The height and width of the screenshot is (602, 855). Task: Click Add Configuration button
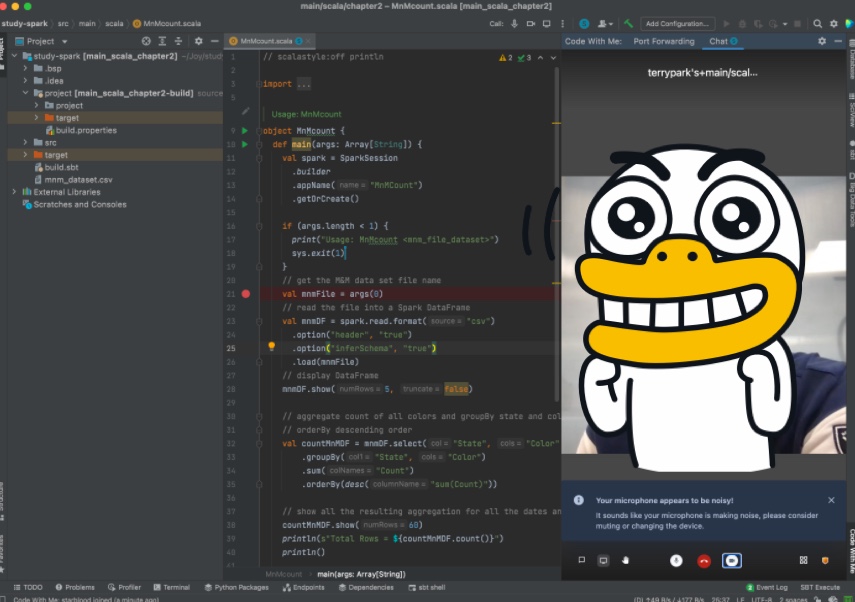pyautogui.click(x=677, y=24)
